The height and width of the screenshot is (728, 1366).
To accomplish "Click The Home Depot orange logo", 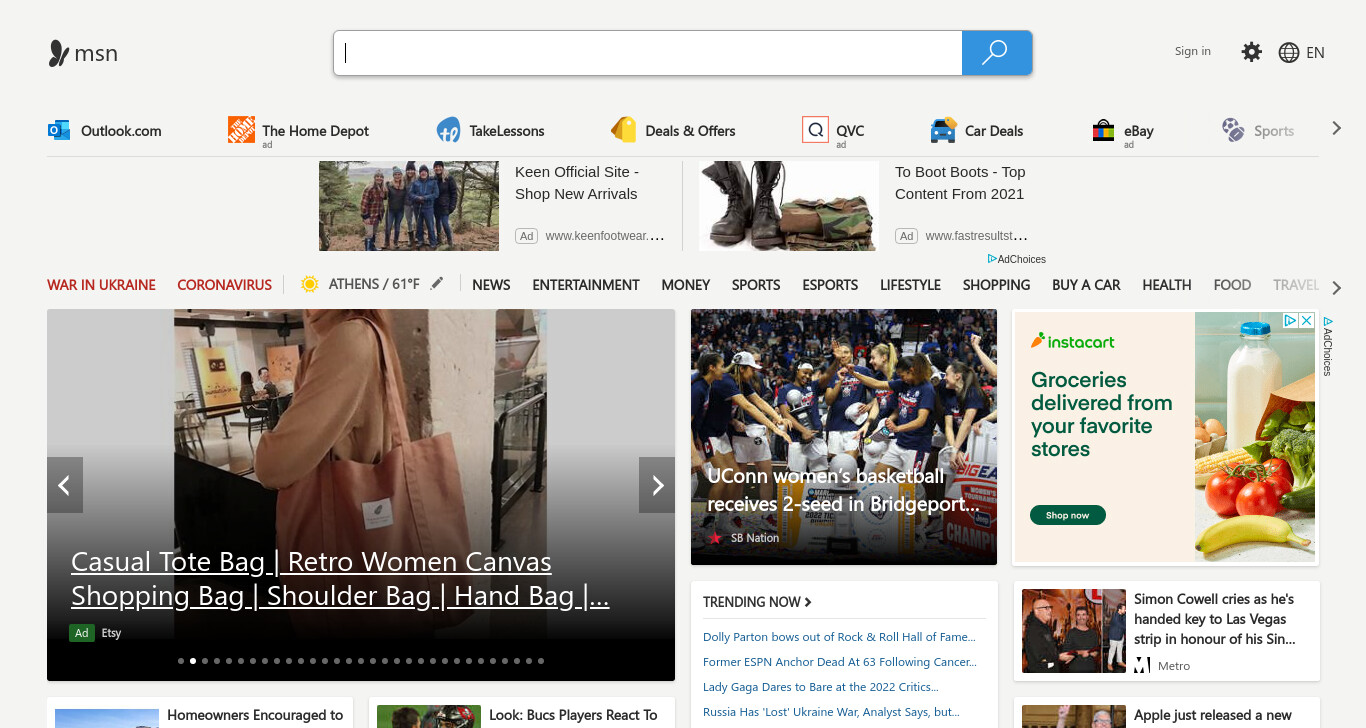I will 241,129.
